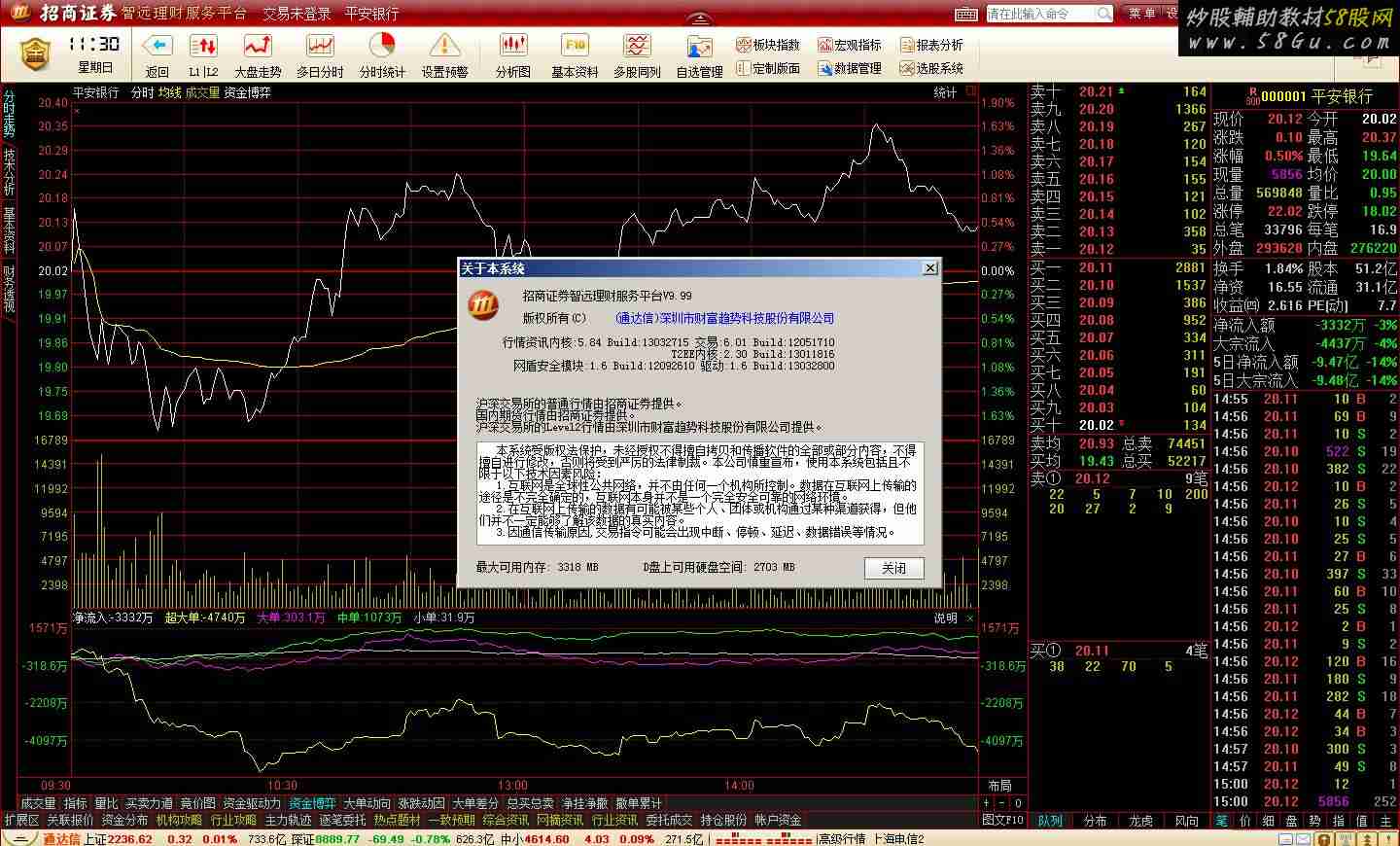Click the 宏观指标 toolbar item
This screenshot has width=1400, height=846.
[x=850, y=45]
